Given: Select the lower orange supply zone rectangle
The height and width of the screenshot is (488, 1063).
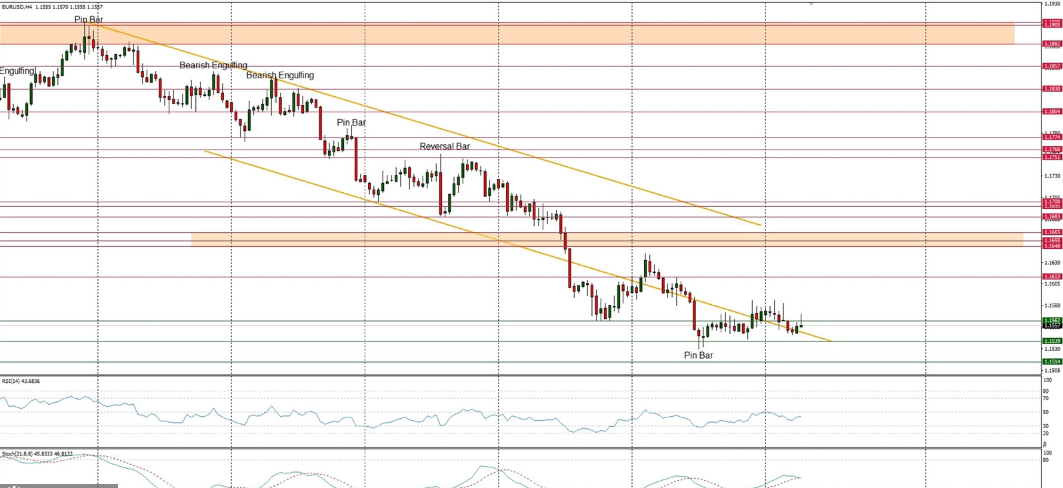Looking at the screenshot, I should click(x=600, y=239).
